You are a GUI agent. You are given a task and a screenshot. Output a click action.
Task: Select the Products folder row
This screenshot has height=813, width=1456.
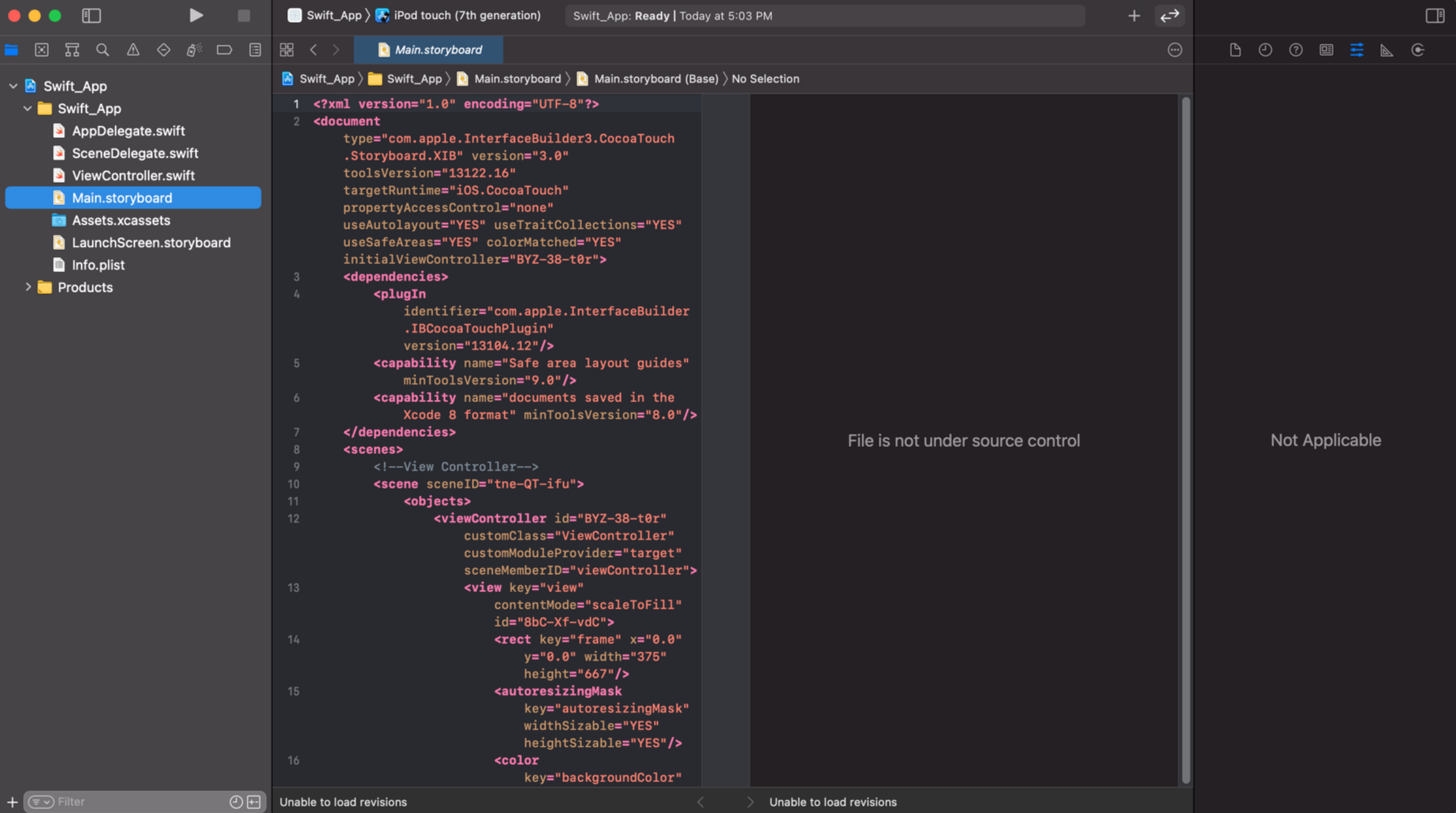point(85,287)
